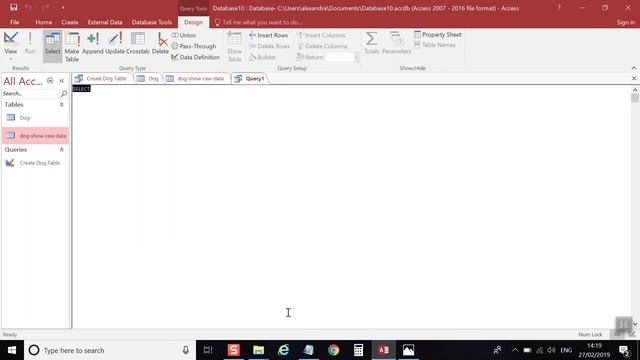
Task: Choose the Update query type
Action: pyautogui.click(x=115, y=43)
